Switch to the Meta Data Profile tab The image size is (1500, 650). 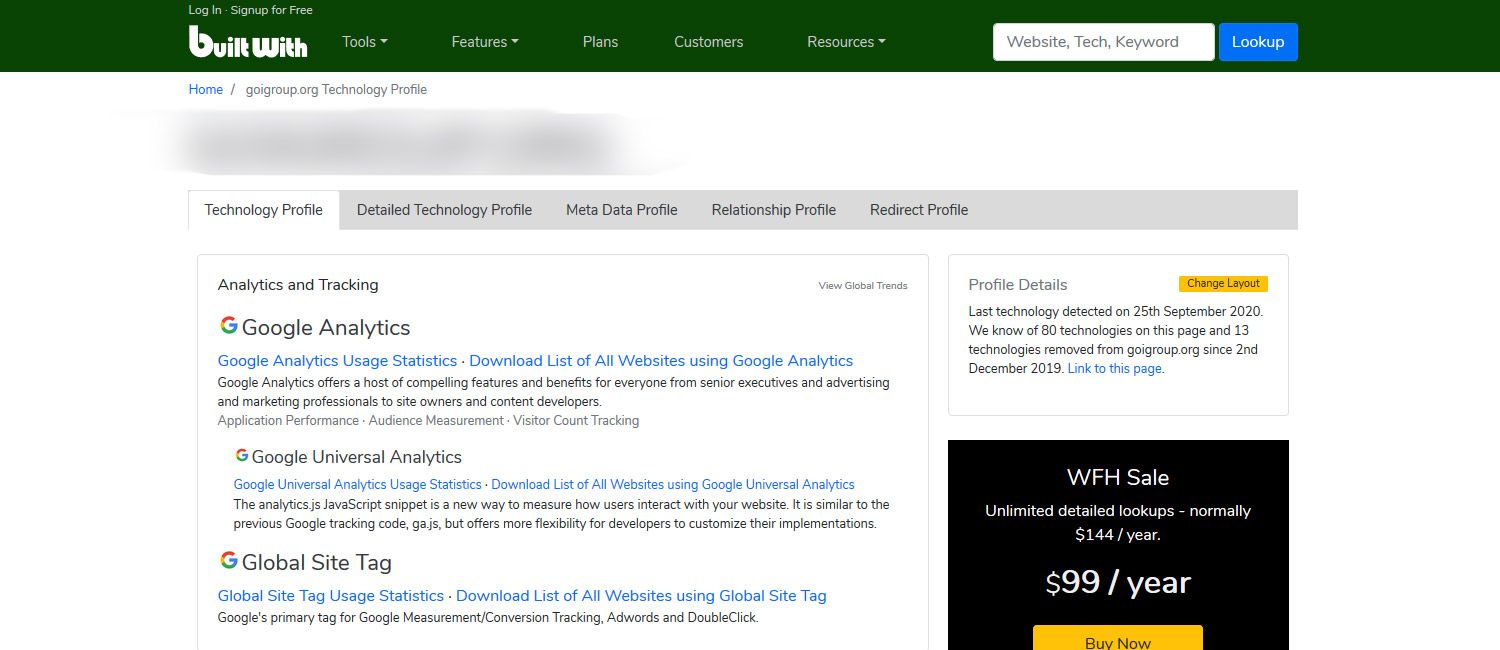(x=622, y=210)
